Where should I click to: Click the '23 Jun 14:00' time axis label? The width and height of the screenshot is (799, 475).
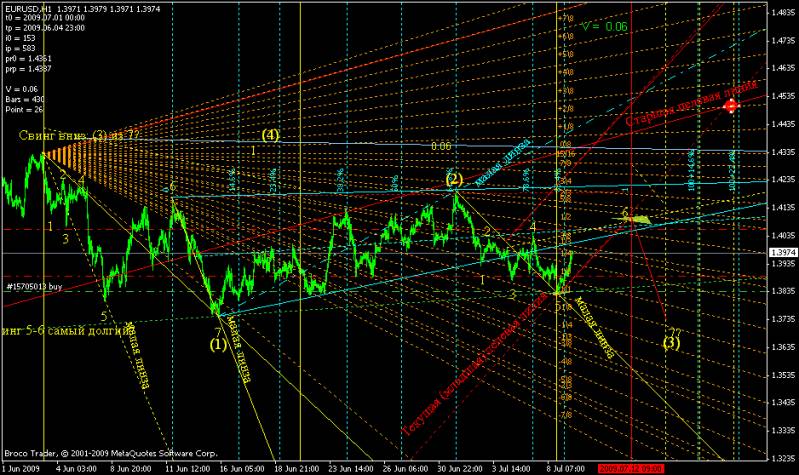pyautogui.click(x=352, y=468)
